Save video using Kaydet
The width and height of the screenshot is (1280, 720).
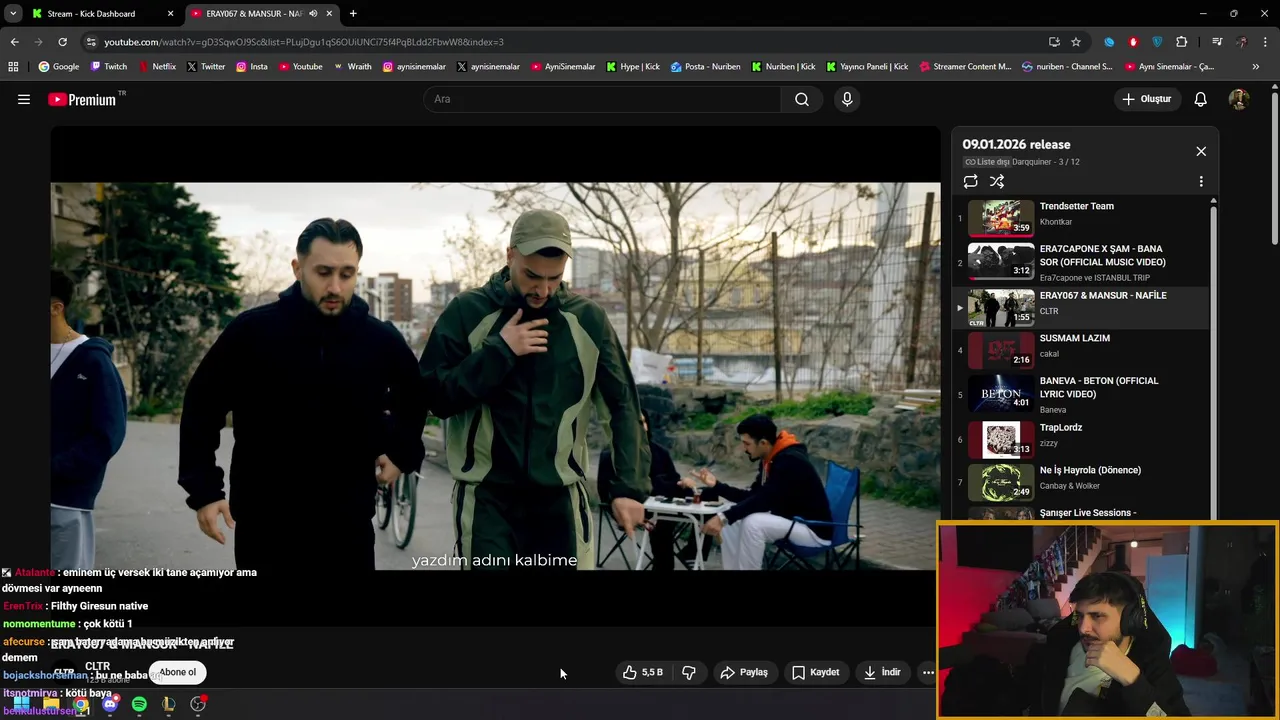click(x=816, y=672)
